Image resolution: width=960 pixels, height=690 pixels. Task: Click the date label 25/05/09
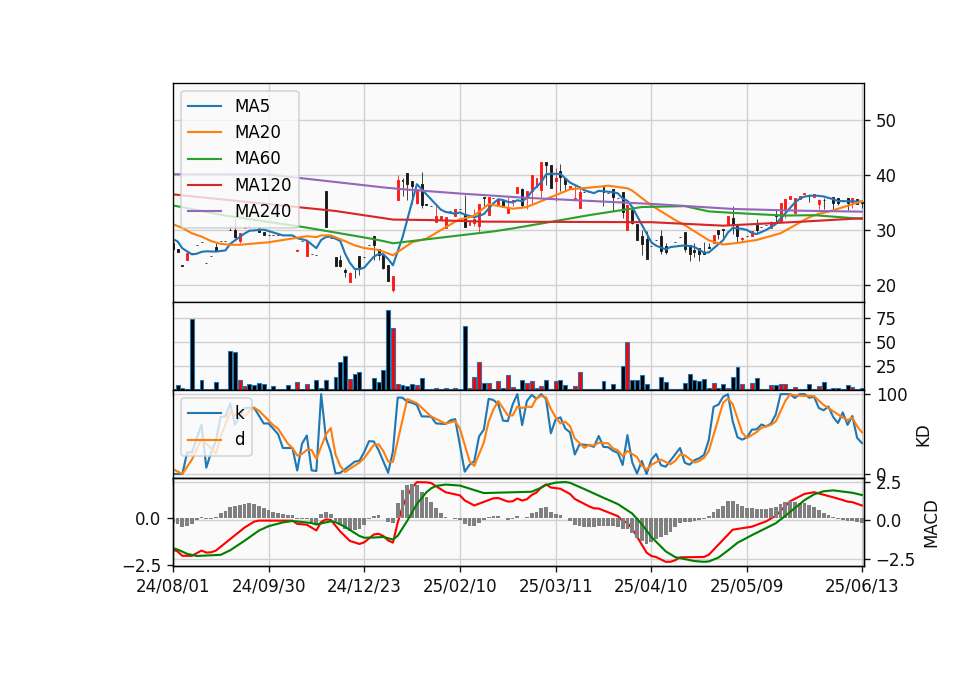(x=747, y=586)
